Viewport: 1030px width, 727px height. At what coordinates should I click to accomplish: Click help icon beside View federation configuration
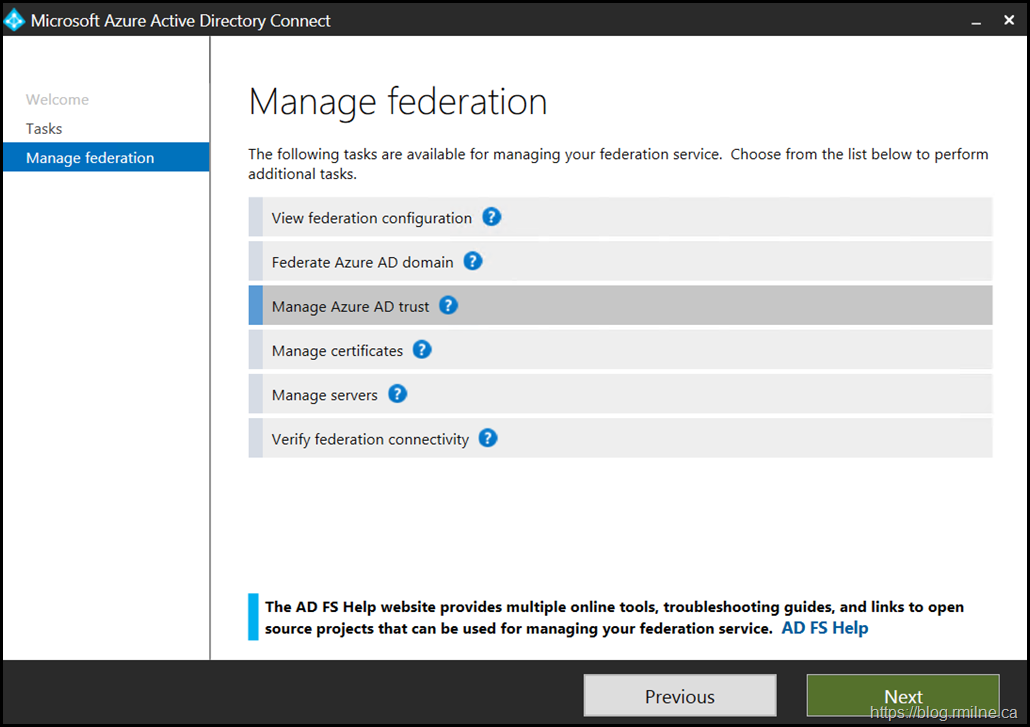(491, 217)
